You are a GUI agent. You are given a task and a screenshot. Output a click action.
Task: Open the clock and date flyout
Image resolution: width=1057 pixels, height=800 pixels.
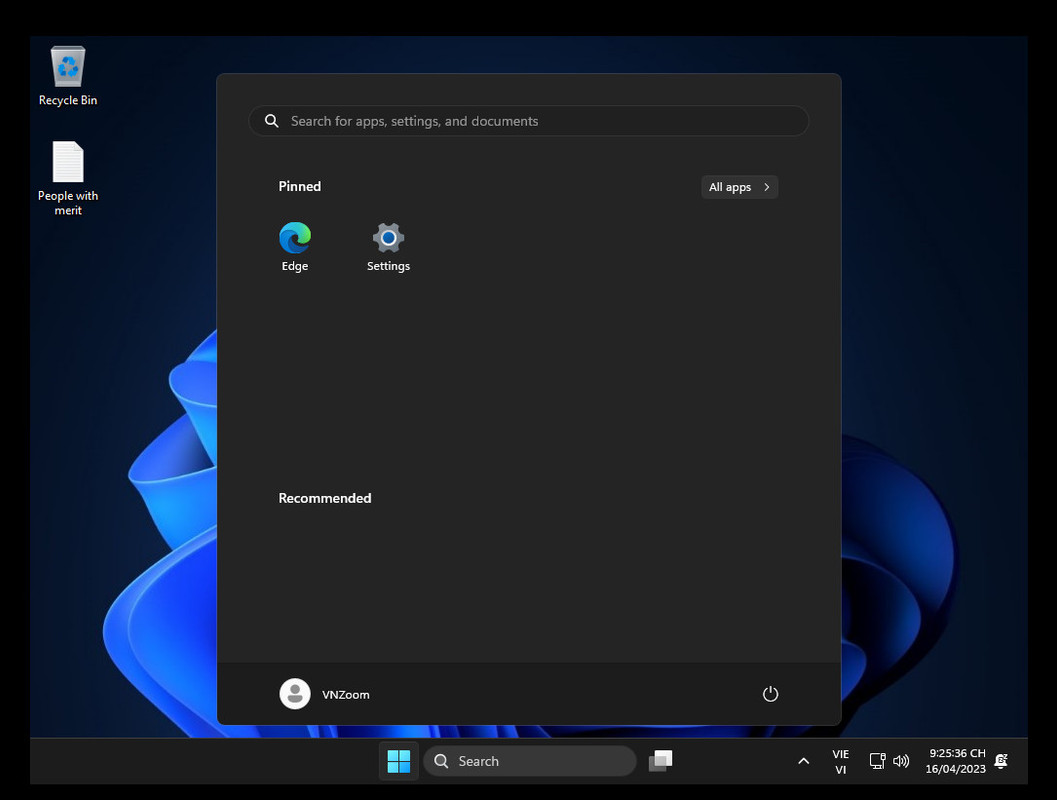[x=956, y=761]
